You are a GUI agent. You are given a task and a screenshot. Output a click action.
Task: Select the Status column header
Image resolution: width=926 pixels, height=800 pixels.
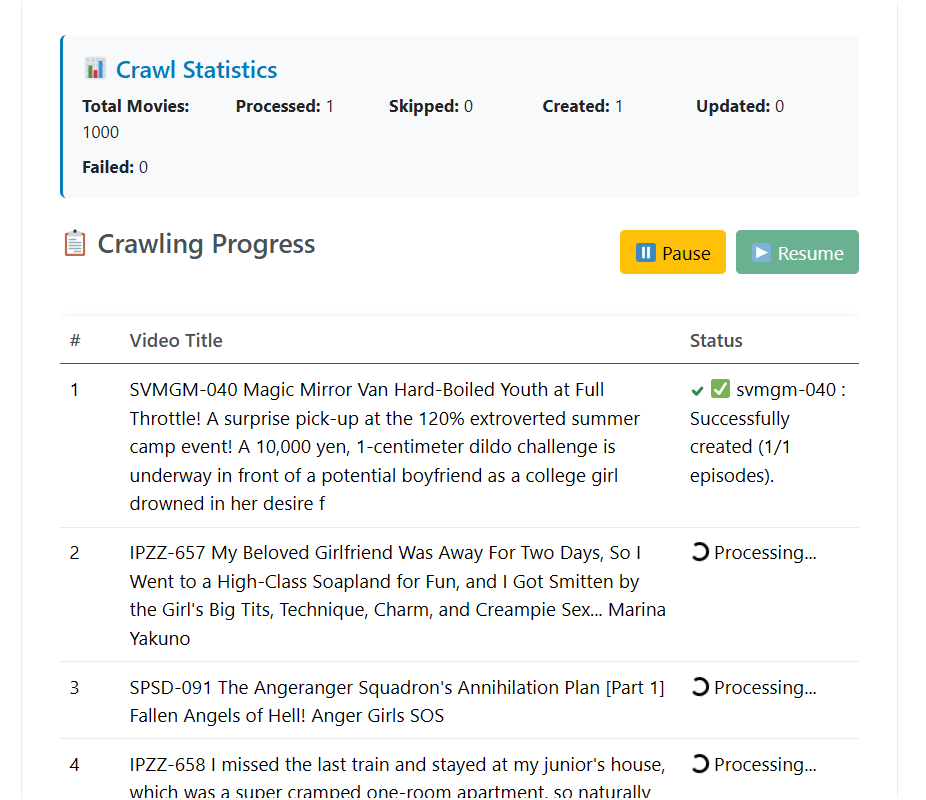716,341
